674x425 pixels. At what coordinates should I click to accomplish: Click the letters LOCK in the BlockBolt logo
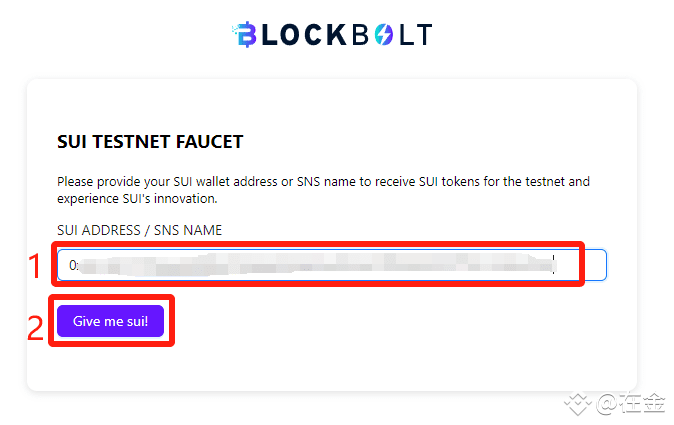[x=304, y=35]
